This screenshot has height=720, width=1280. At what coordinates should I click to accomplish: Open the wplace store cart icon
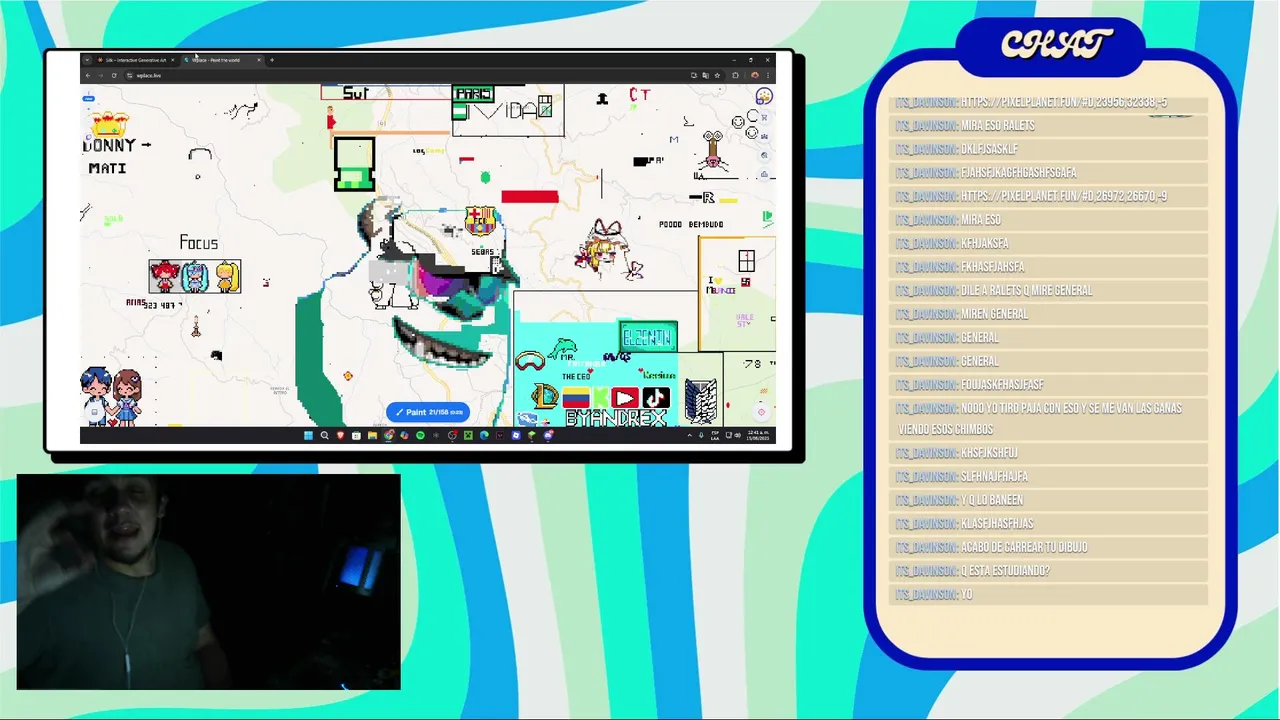tap(764, 117)
